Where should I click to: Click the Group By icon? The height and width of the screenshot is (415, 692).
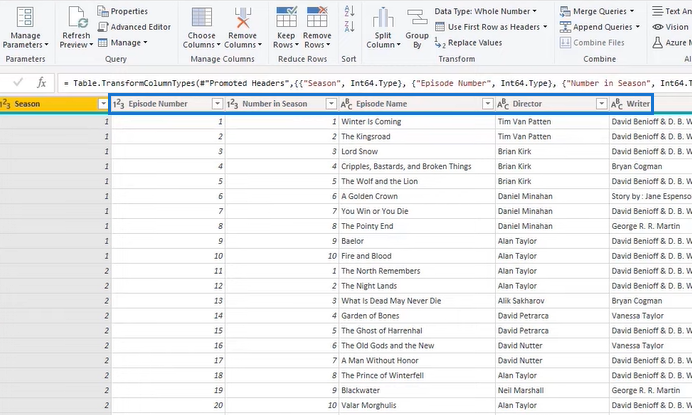pyautogui.click(x=417, y=18)
